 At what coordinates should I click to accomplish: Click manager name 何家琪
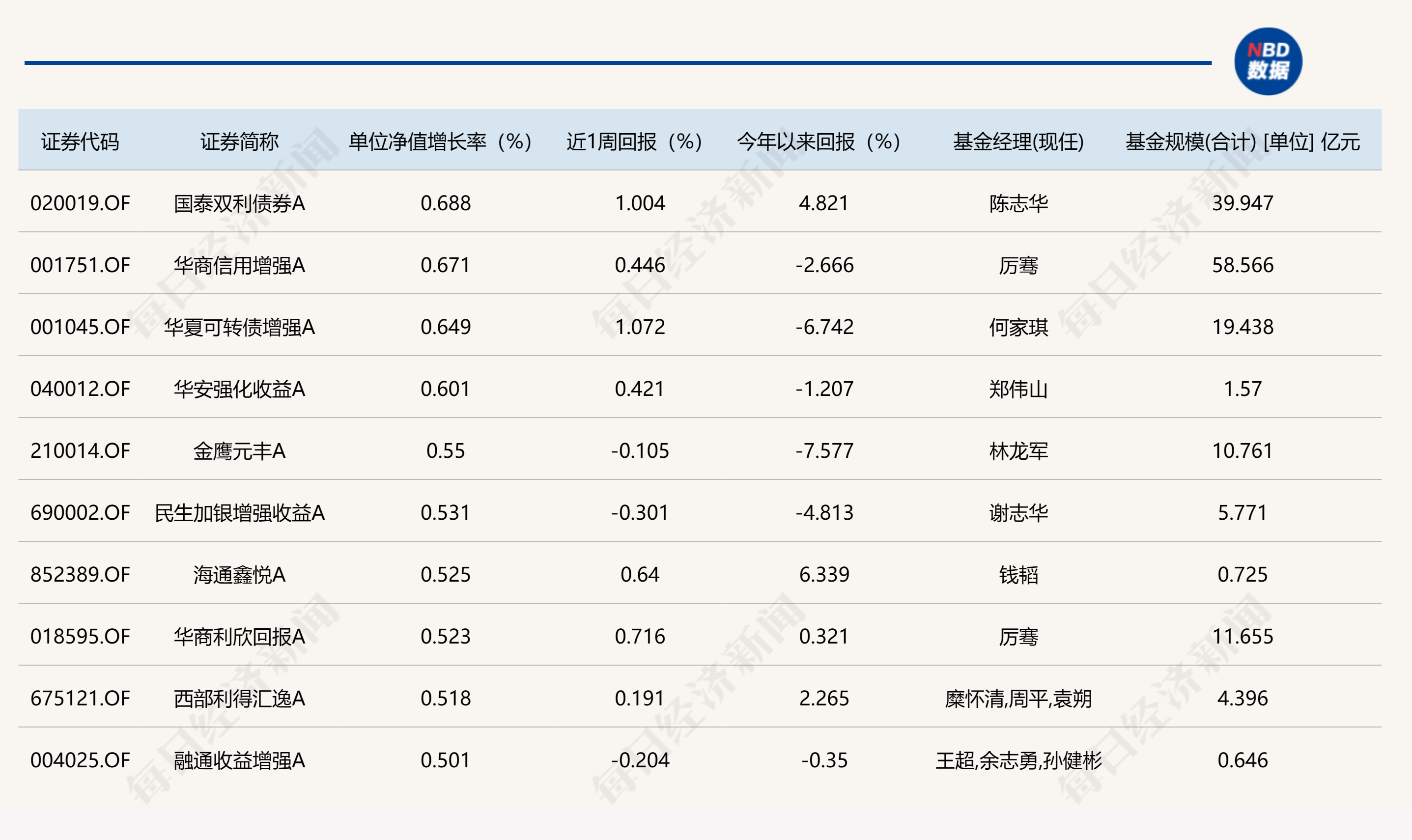click(1018, 327)
